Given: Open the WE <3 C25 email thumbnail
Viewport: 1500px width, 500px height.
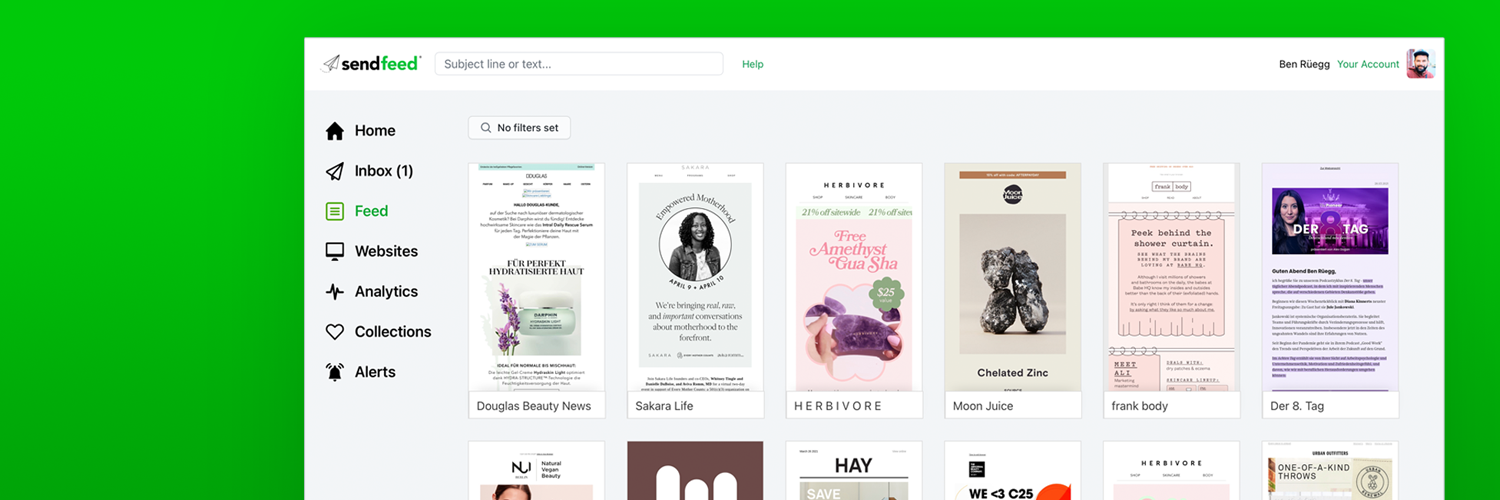Looking at the screenshot, I should [x=1013, y=471].
